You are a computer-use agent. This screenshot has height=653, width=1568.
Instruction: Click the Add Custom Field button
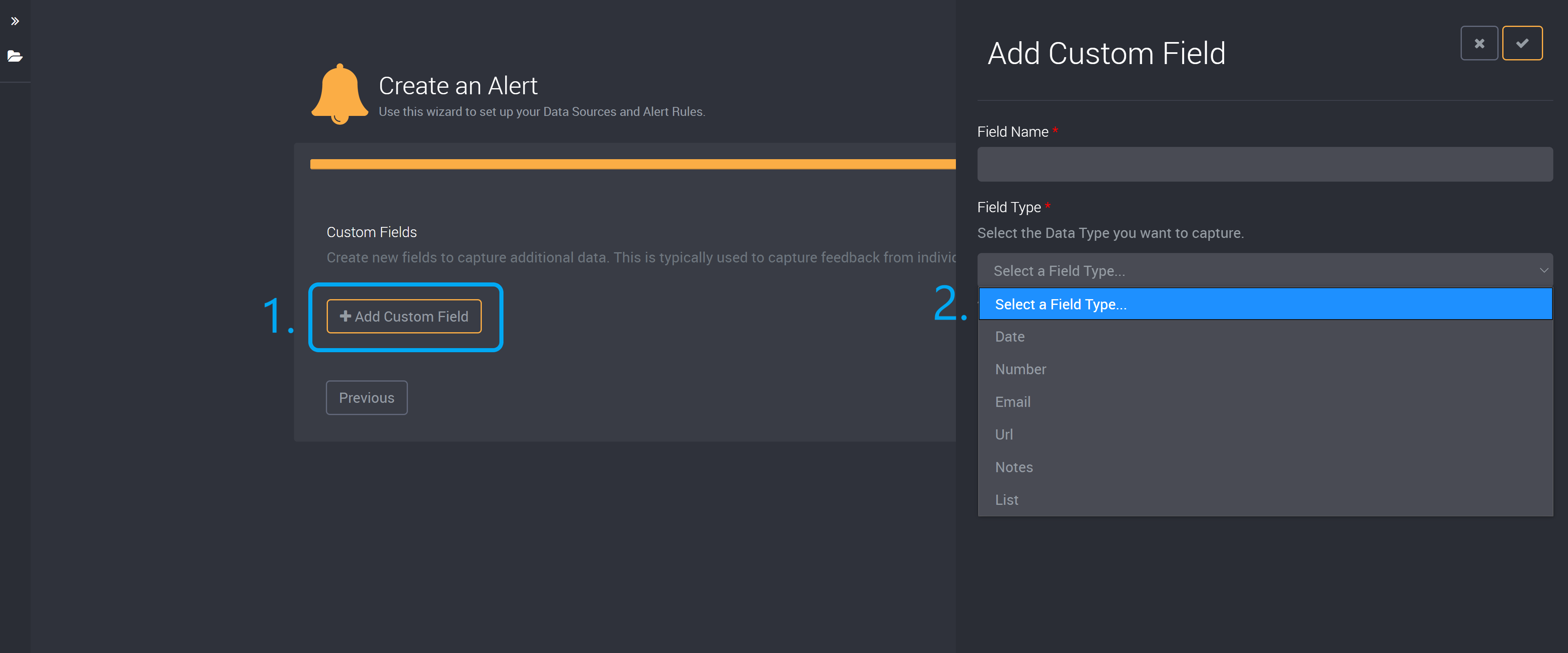[404, 316]
